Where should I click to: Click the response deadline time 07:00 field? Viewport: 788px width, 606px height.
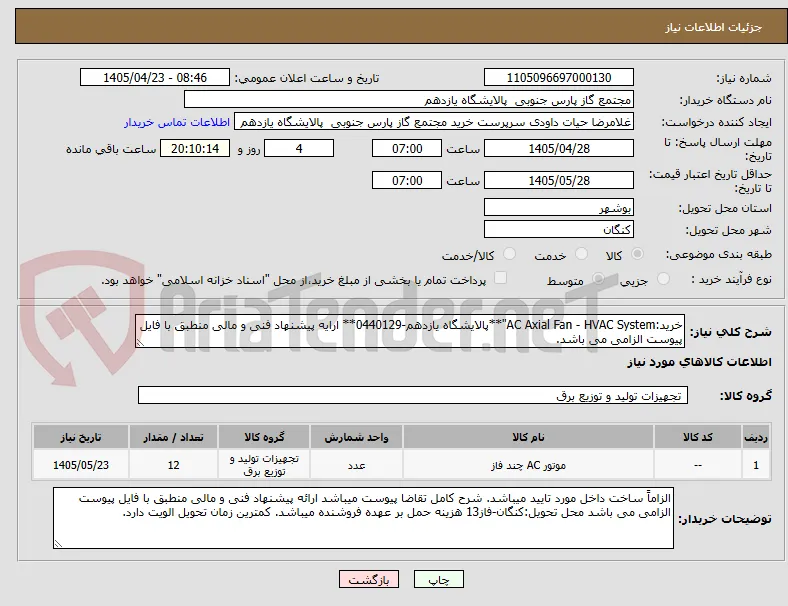click(x=407, y=149)
